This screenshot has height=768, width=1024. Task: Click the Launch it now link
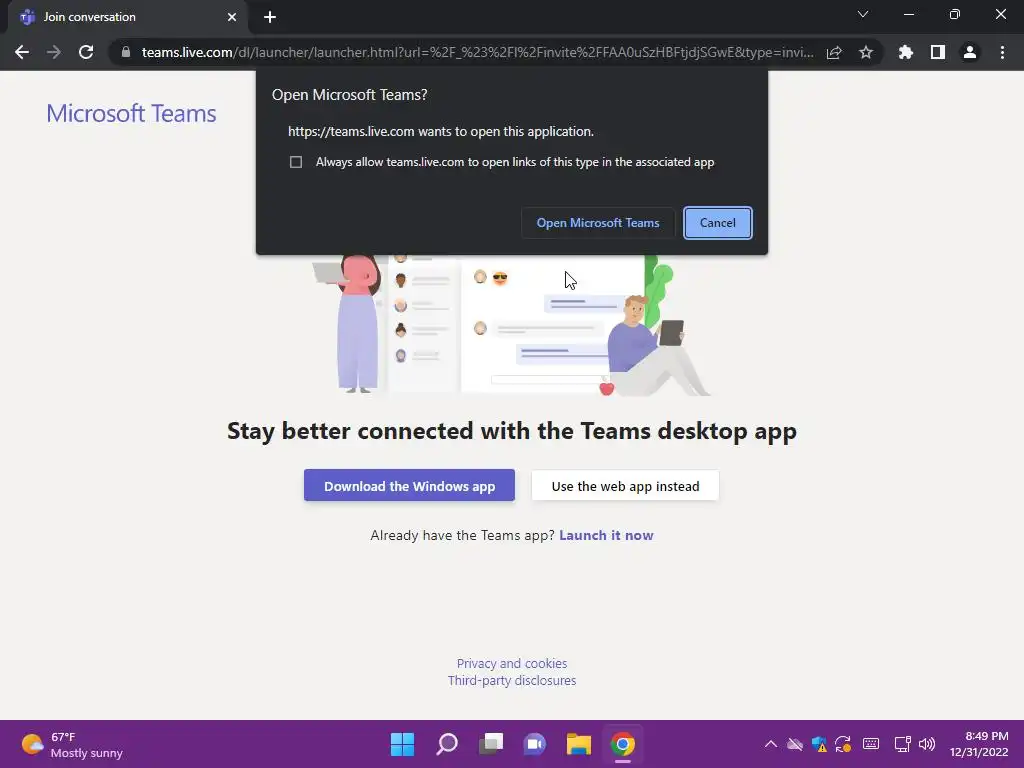click(606, 536)
